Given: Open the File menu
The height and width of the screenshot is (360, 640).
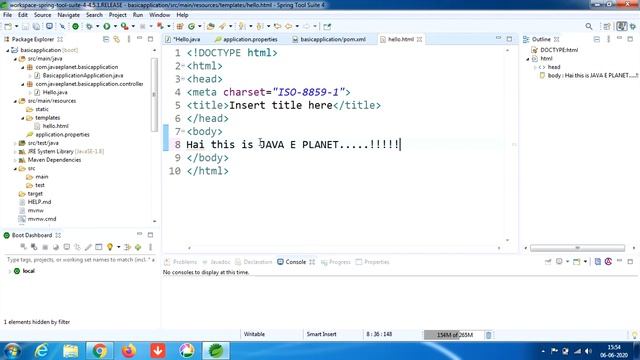Looking at the screenshot, I should pos(7,15).
